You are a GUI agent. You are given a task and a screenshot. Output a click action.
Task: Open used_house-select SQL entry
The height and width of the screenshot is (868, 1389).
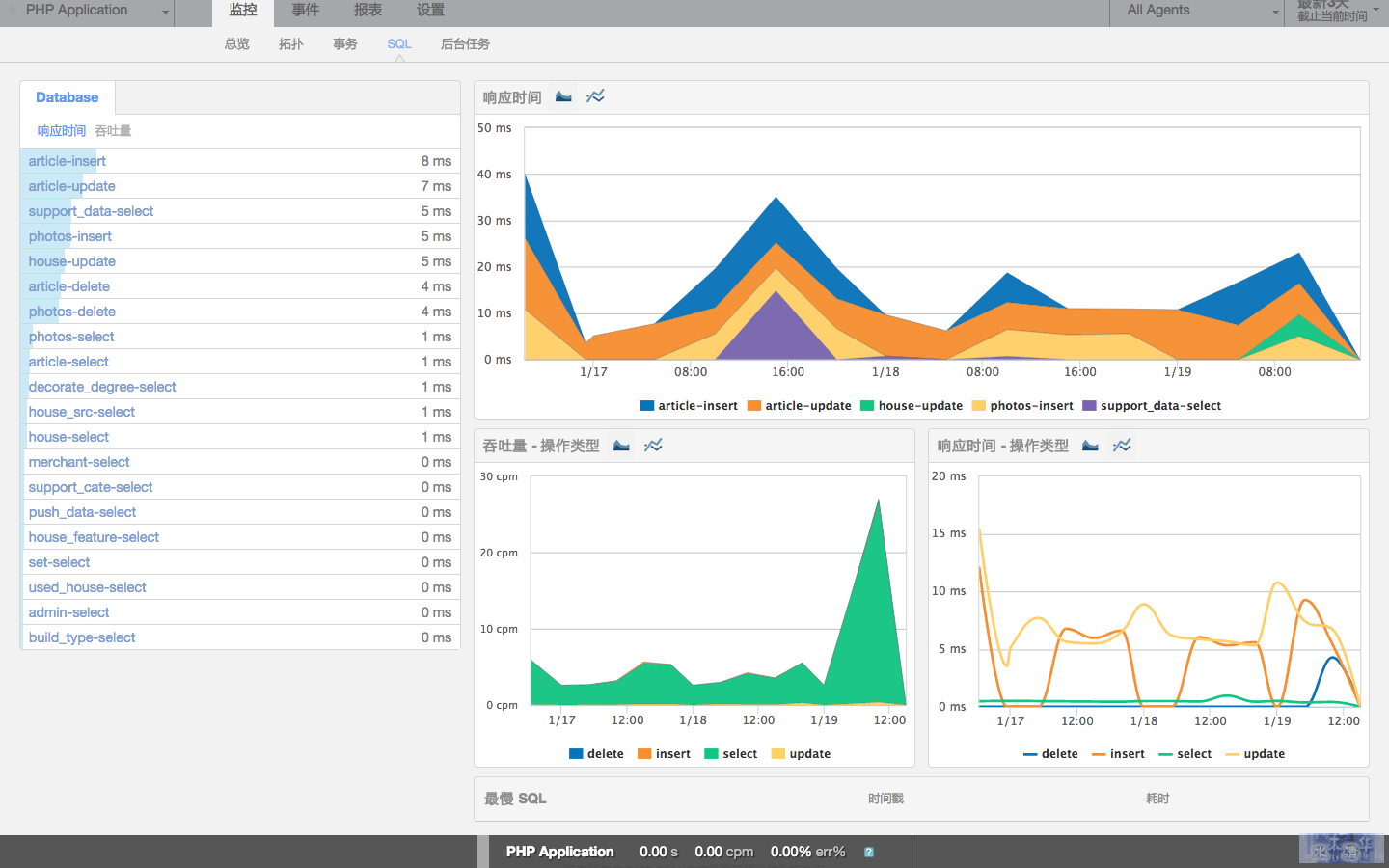tap(240, 587)
